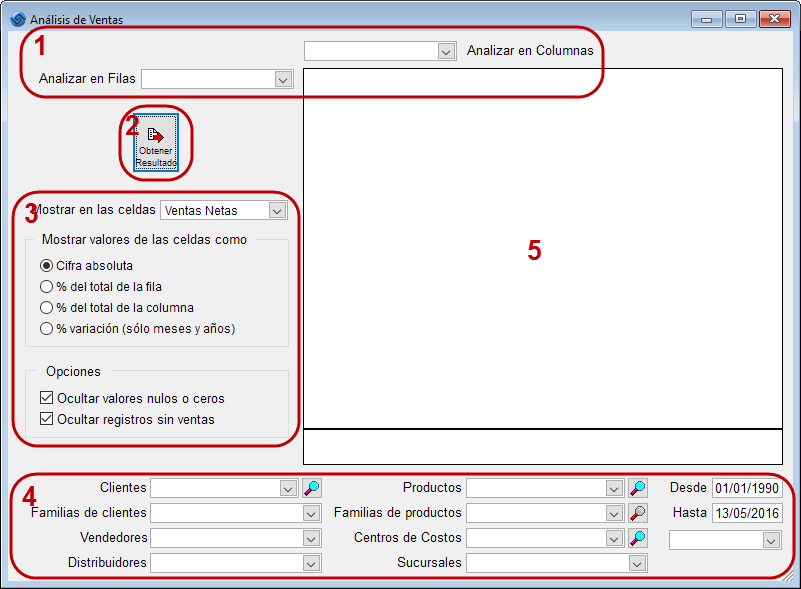This screenshot has height=589, width=801.
Task: Expand the Productos combo box
Action: click(x=614, y=488)
